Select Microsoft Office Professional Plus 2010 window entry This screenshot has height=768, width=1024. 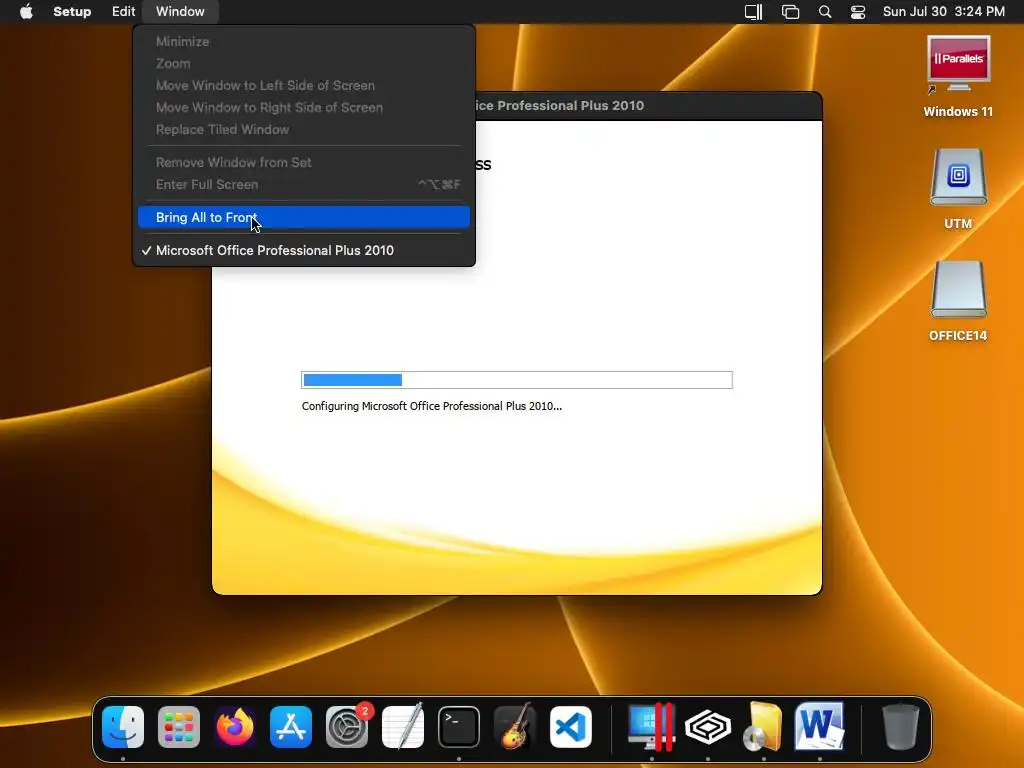click(x=304, y=250)
